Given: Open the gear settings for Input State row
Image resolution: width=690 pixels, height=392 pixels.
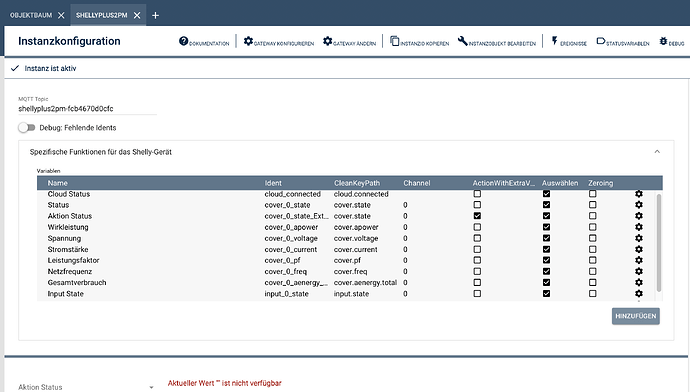Looking at the screenshot, I should tap(639, 293).
